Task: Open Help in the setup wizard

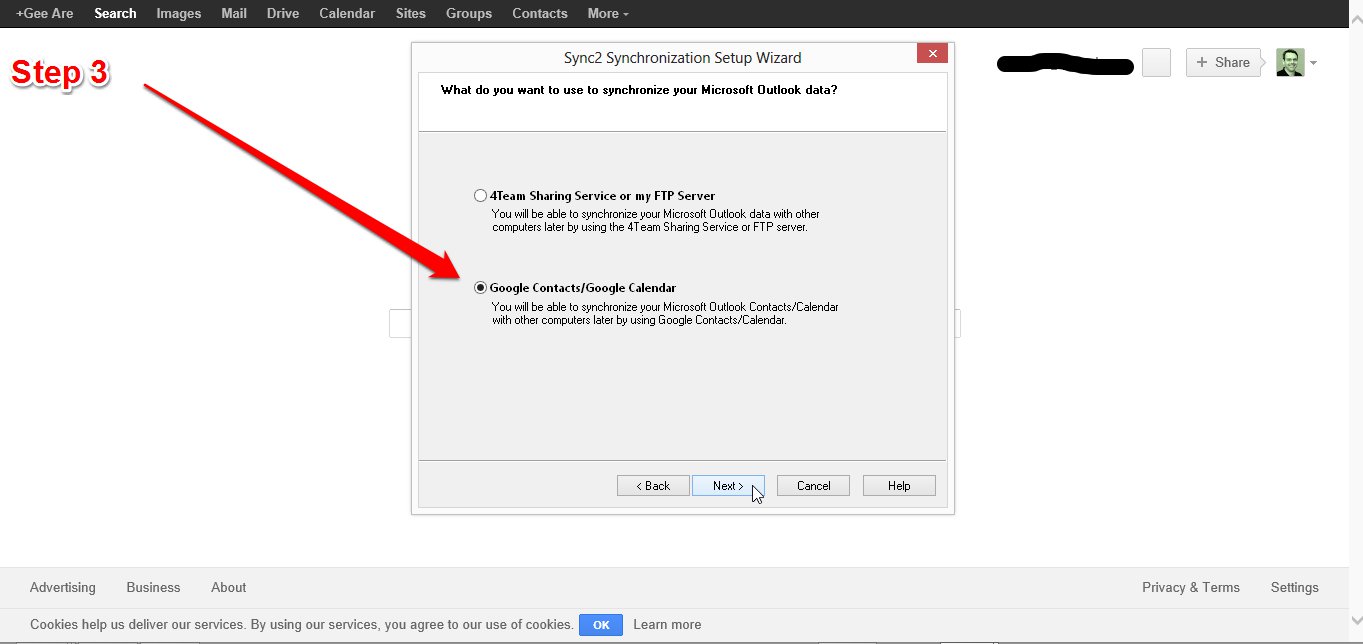Action: point(899,486)
